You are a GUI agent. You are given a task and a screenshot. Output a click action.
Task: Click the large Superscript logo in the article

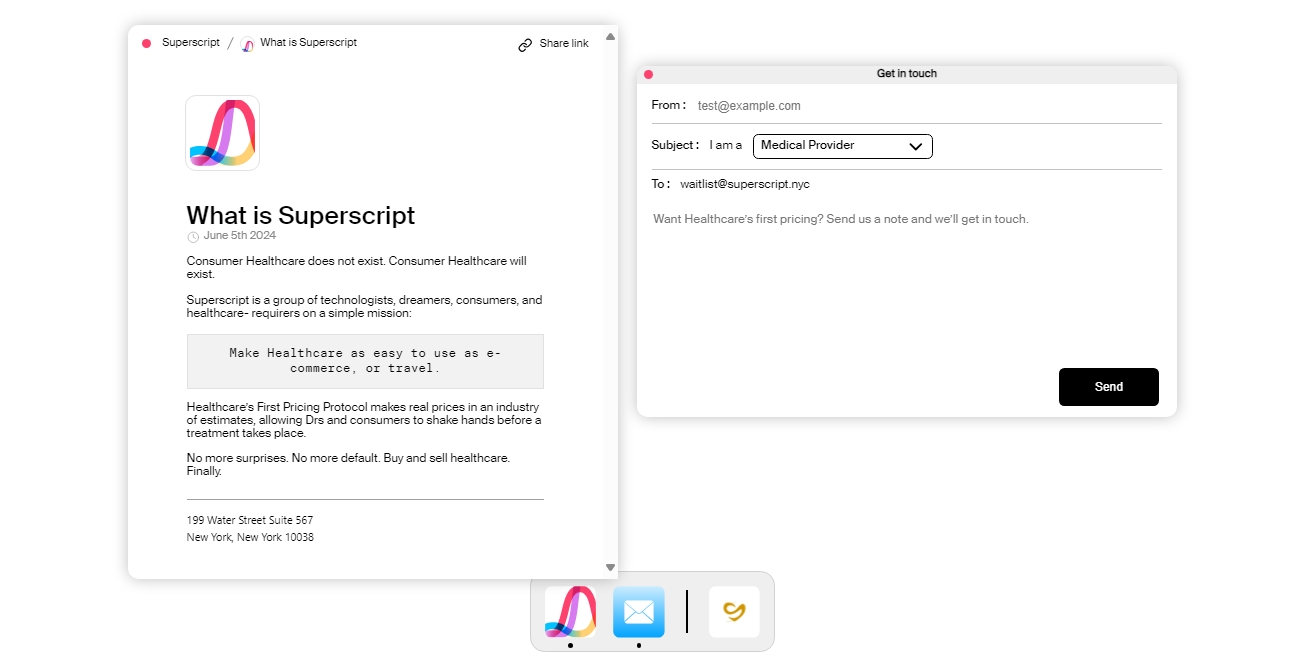click(x=222, y=133)
